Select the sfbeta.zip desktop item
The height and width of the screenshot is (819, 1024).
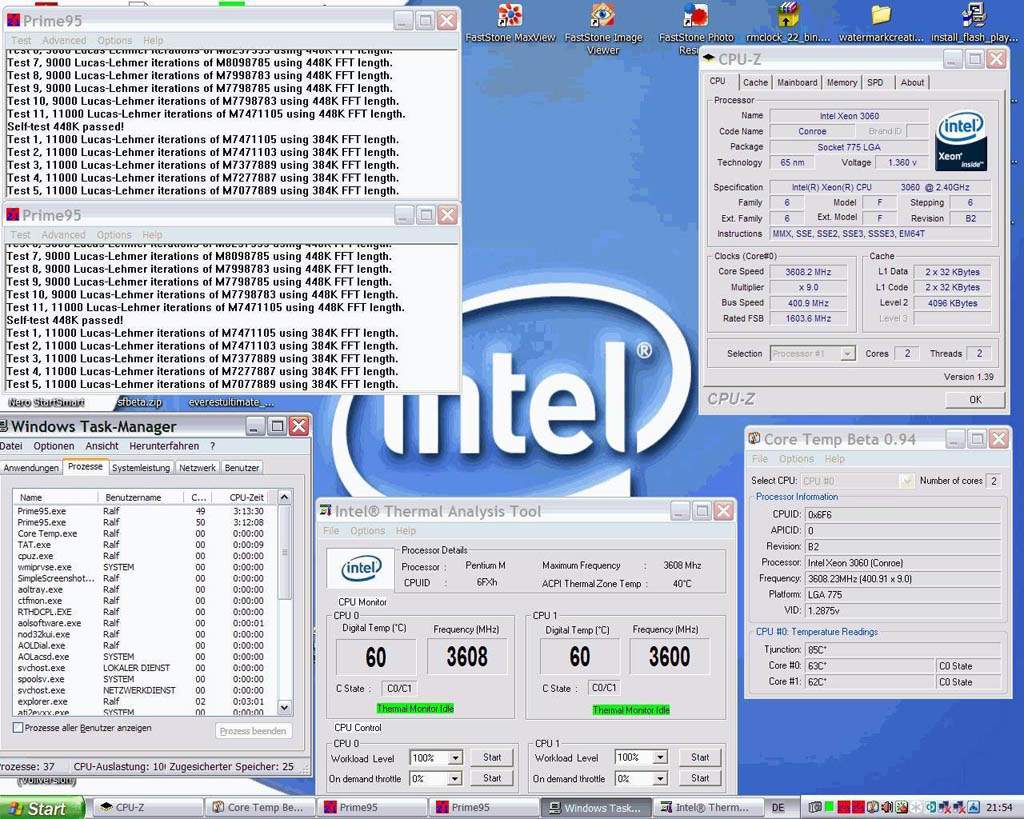point(139,402)
